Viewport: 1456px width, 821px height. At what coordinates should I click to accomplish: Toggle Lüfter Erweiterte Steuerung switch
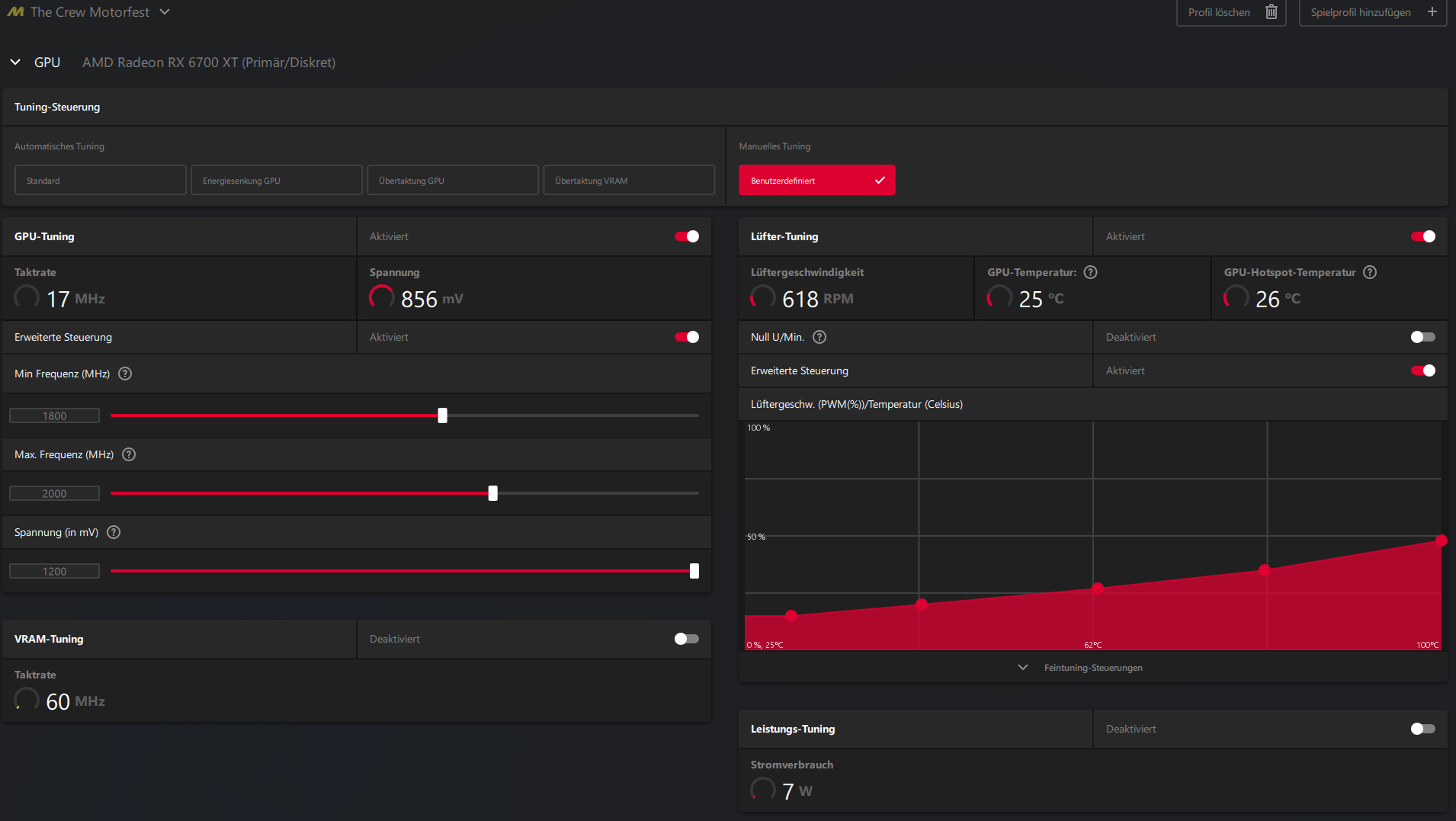(x=1423, y=370)
